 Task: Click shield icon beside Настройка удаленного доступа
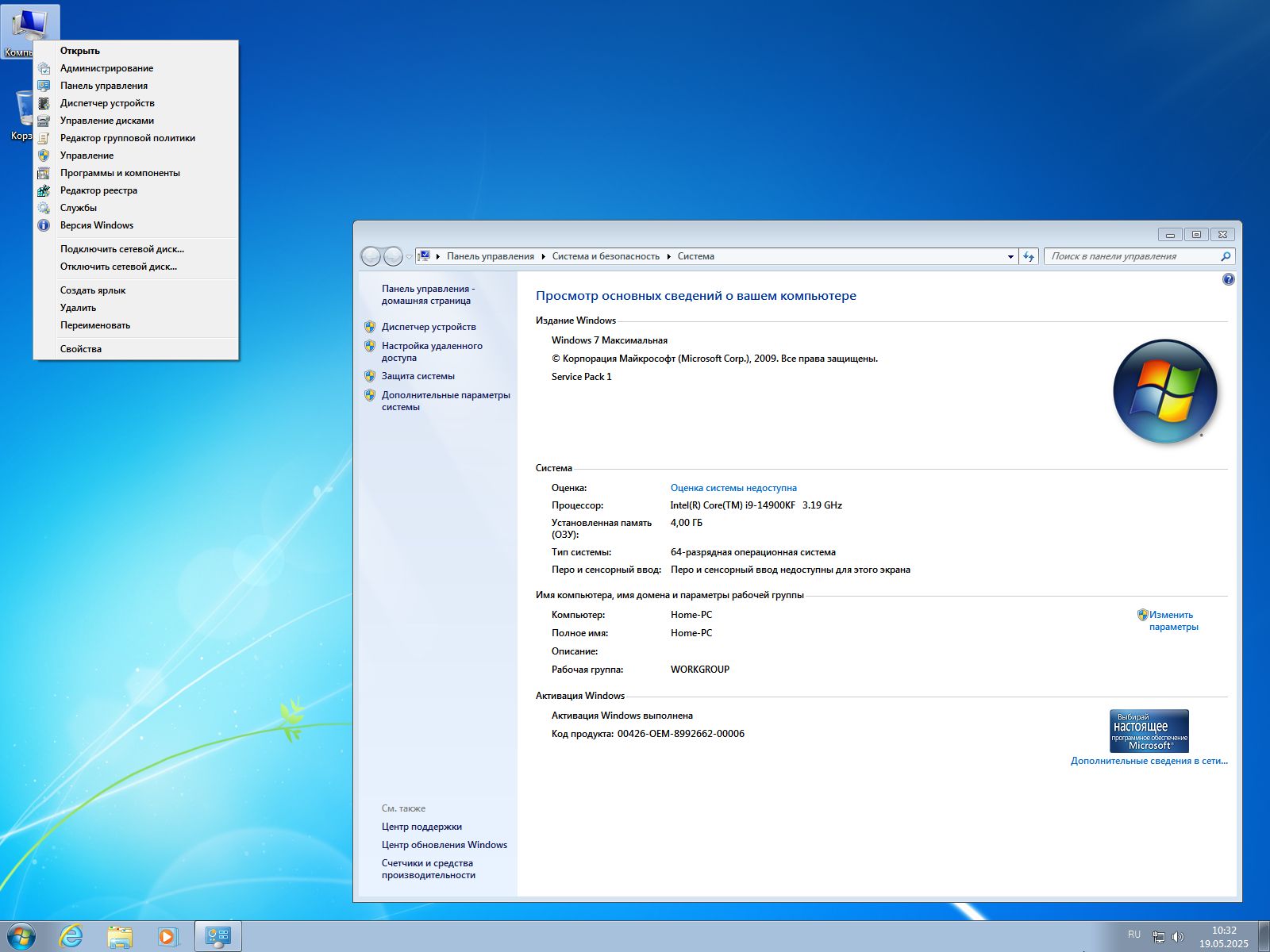click(370, 346)
